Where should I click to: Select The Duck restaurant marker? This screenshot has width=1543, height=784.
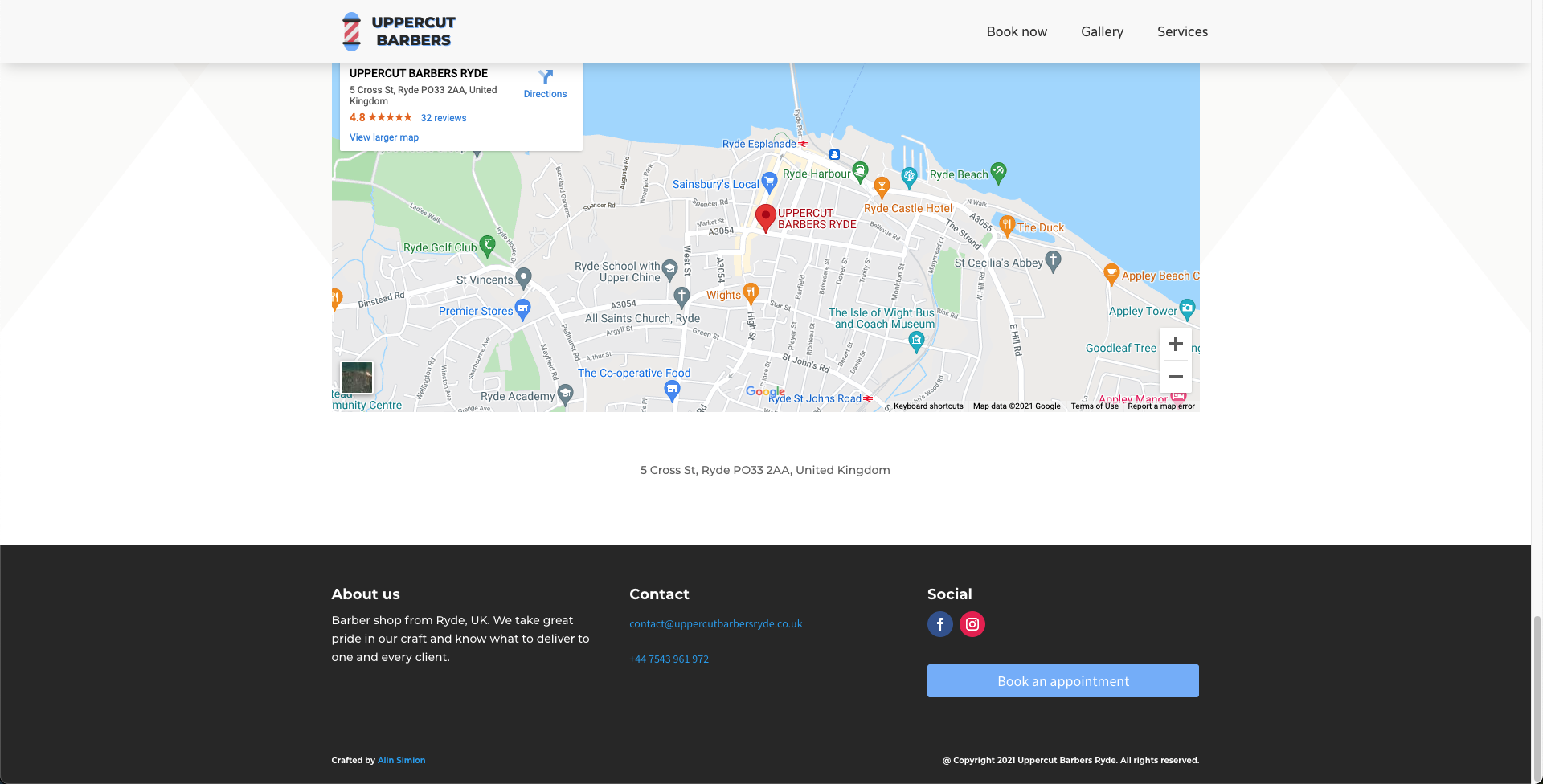point(1007,225)
